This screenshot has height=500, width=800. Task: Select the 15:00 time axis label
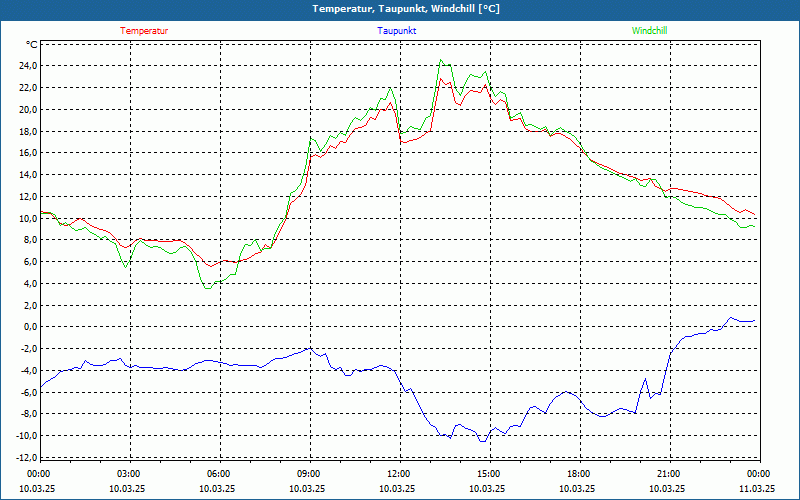click(488, 474)
